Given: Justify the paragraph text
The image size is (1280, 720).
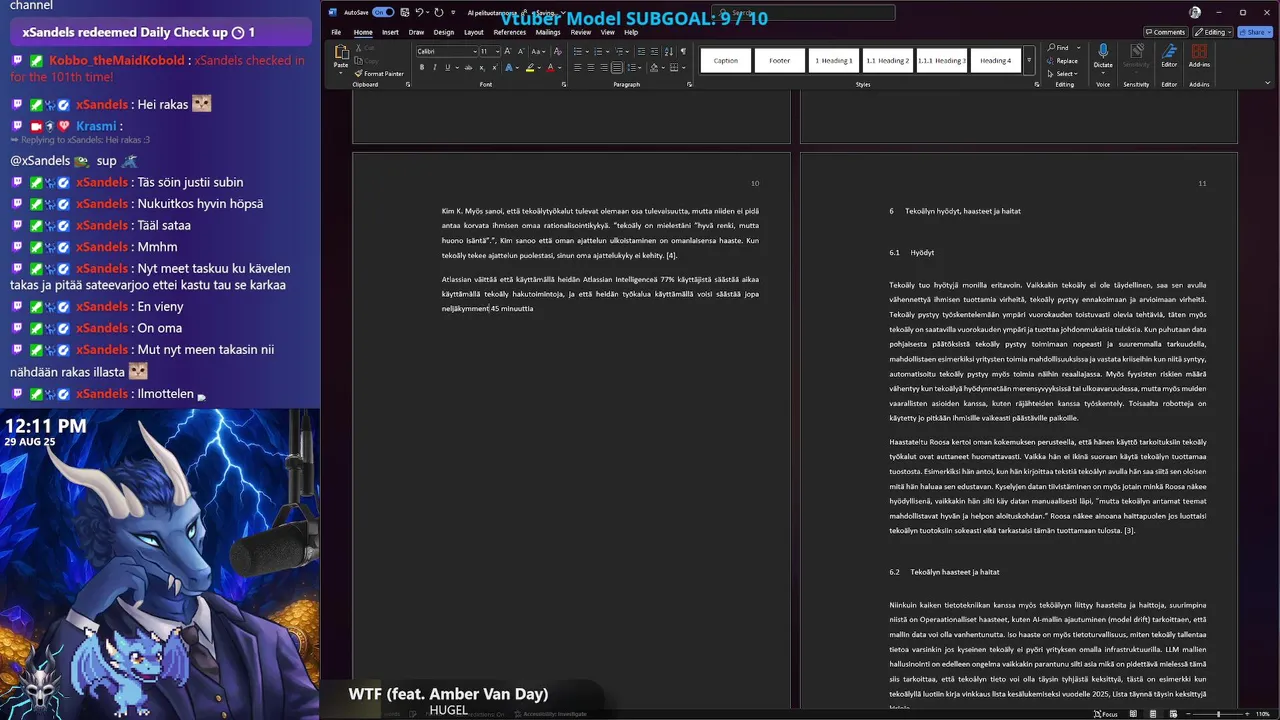Looking at the screenshot, I should (617, 67).
